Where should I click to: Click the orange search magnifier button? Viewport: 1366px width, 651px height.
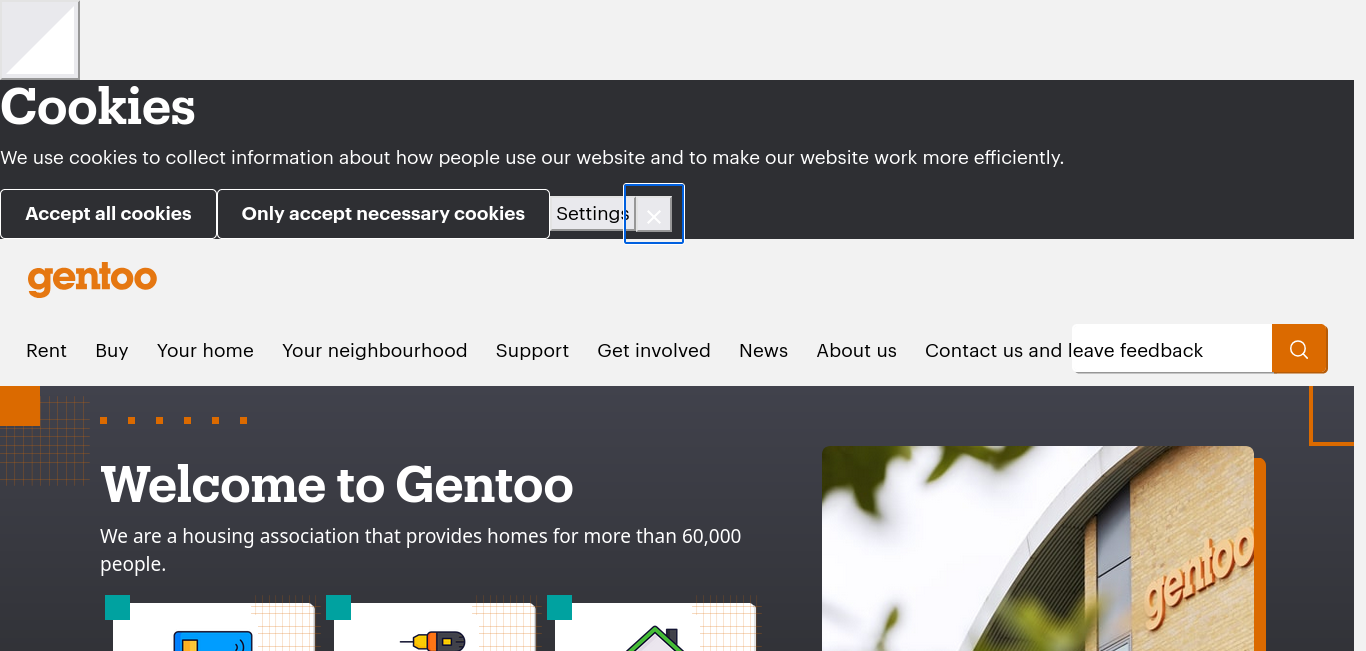point(1299,349)
